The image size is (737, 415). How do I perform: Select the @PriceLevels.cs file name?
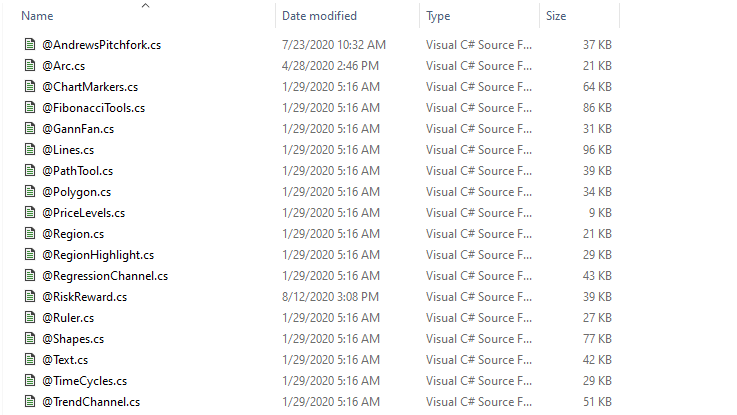click(83, 213)
